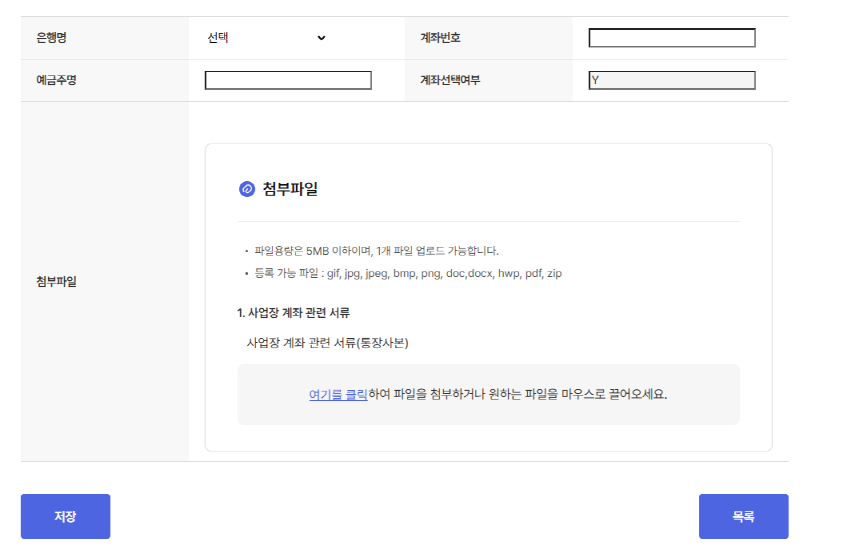855x560 pixels.
Task: Click the 예금주명 label cell
Action: coord(56,80)
